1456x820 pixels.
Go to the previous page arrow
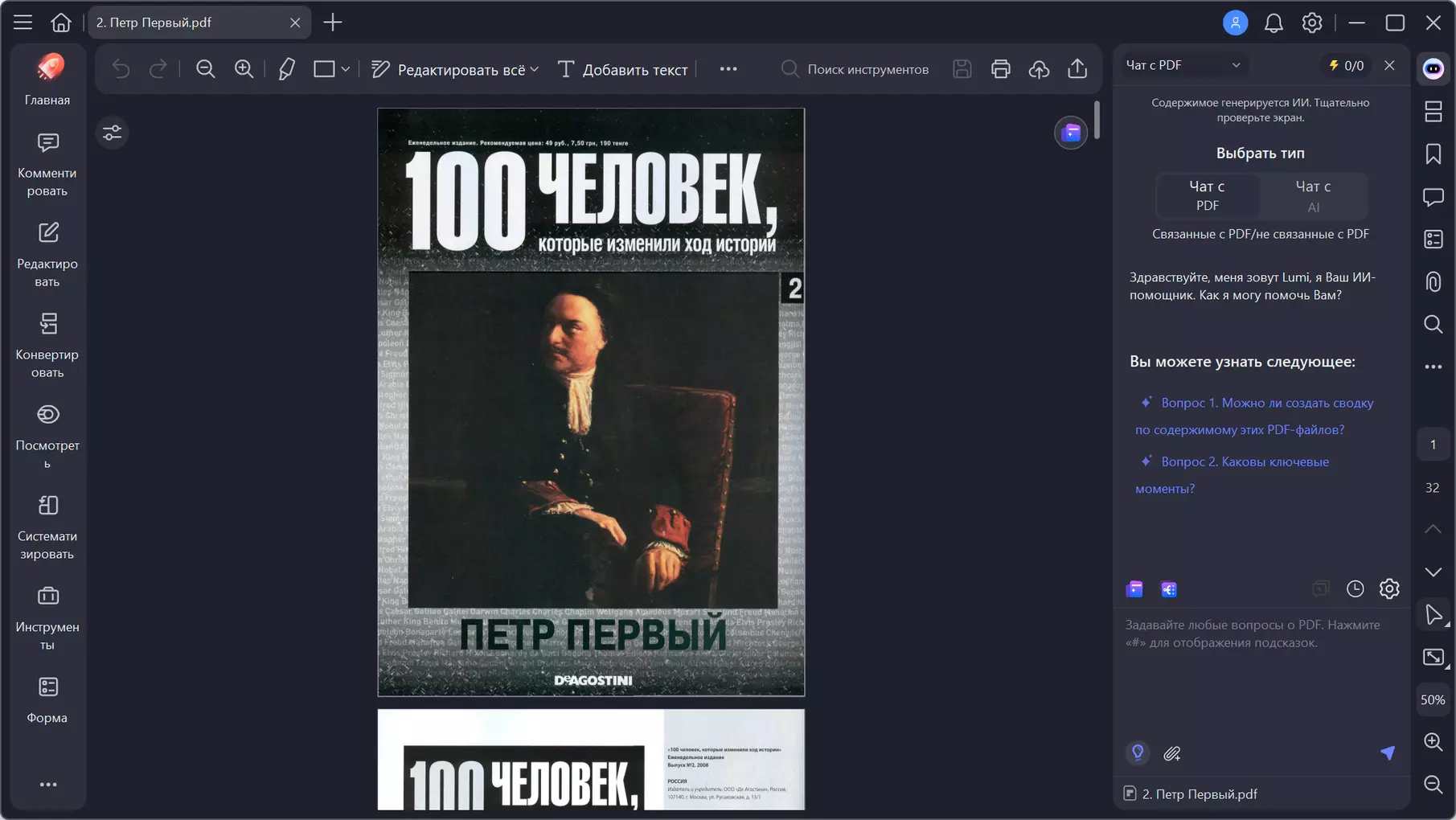[1433, 529]
